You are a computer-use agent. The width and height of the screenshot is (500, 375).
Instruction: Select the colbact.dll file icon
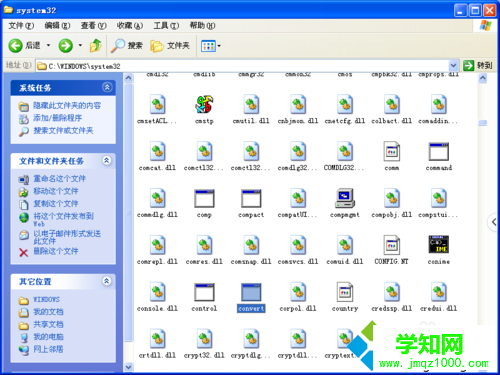tap(392, 105)
